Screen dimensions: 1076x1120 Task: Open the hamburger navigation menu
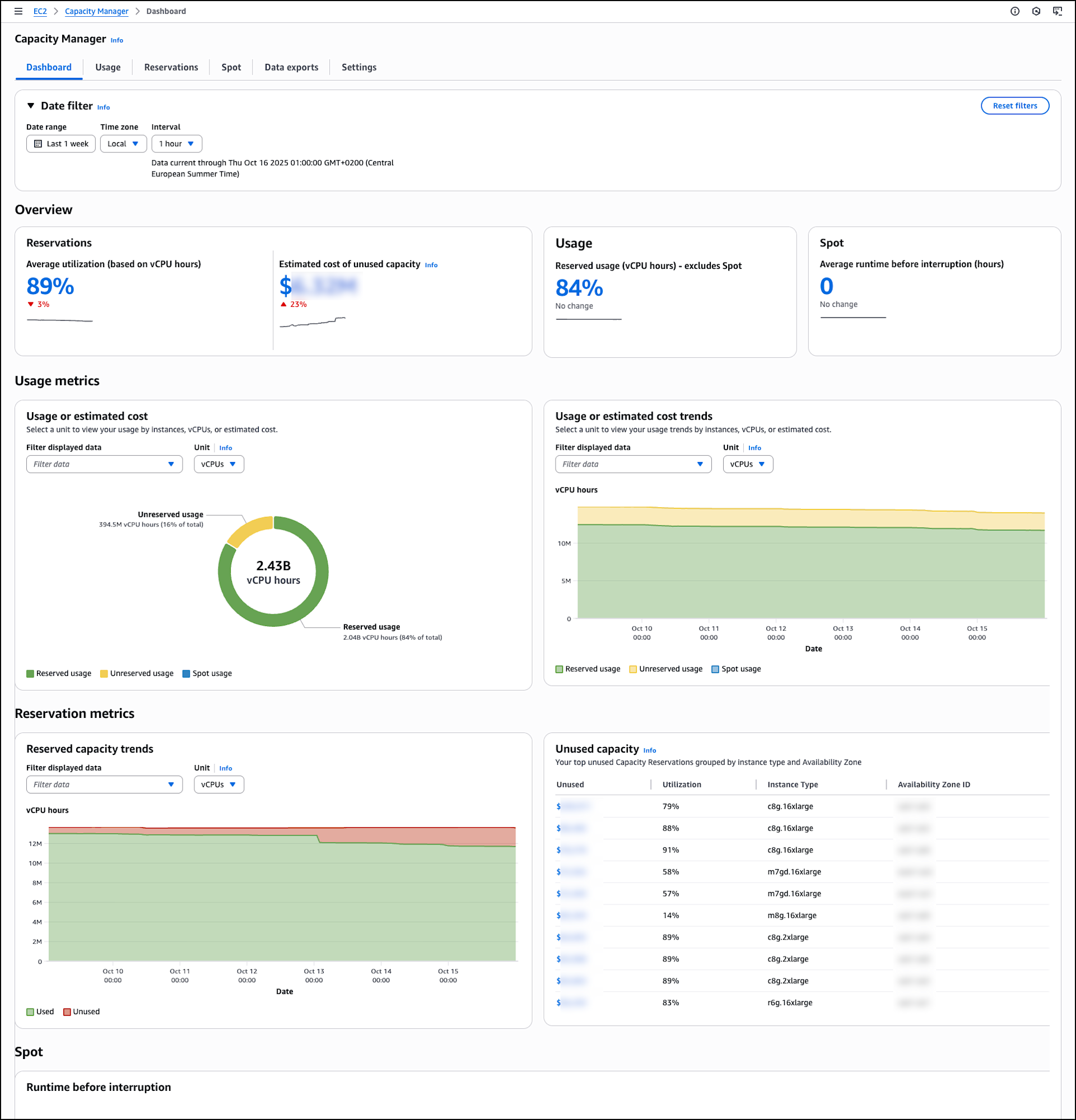[18, 11]
